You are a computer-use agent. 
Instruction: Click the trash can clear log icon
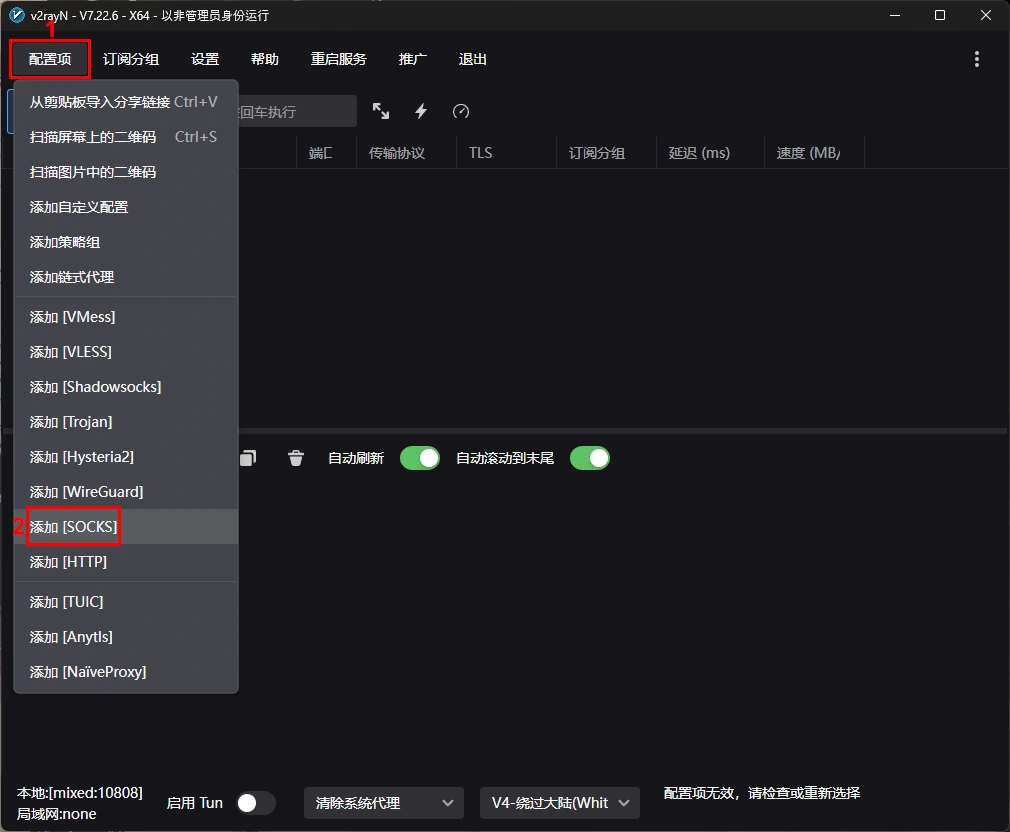pos(296,458)
